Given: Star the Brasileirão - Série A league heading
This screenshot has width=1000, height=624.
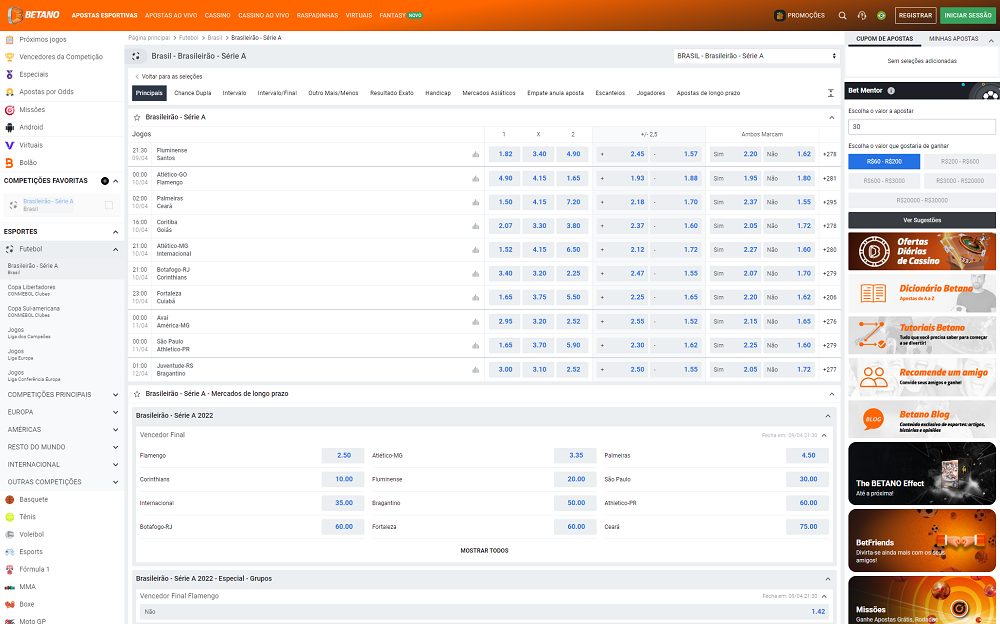Looking at the screenshot, I should coord(137,117).
